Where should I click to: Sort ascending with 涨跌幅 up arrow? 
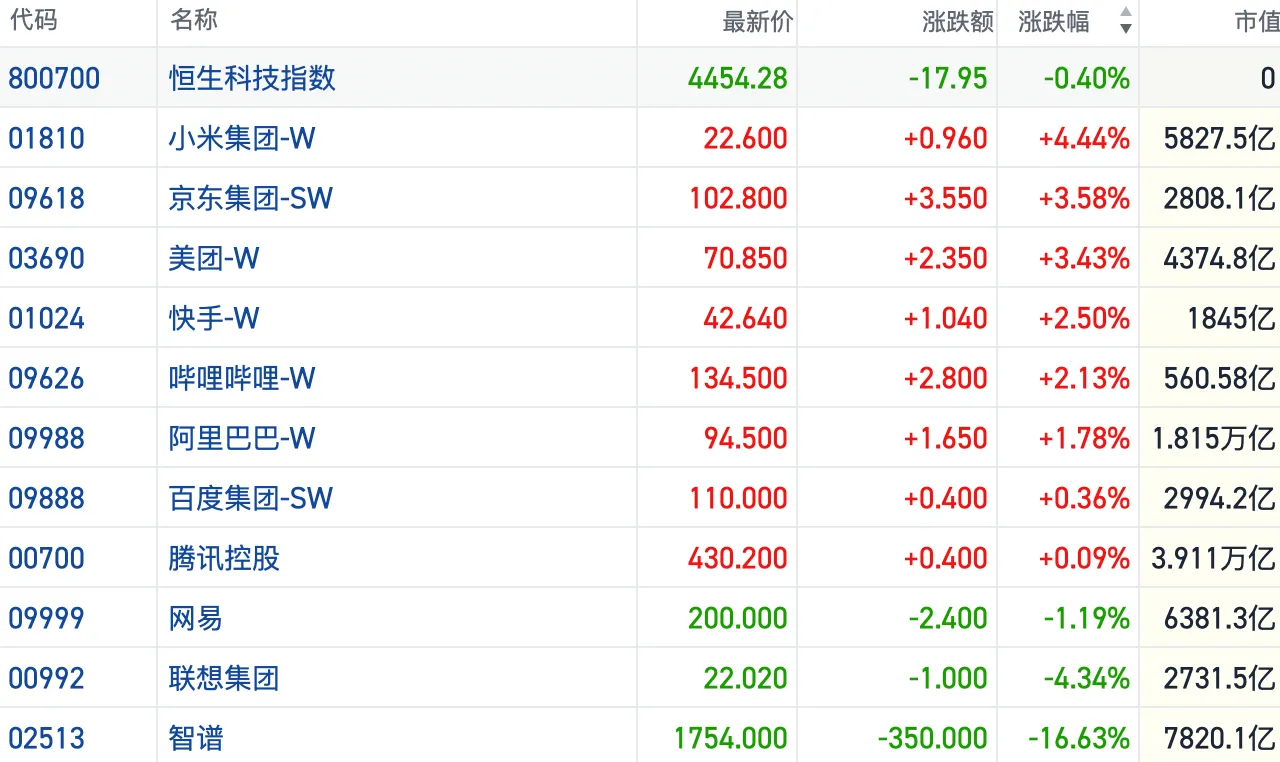tap(1125, 13)
